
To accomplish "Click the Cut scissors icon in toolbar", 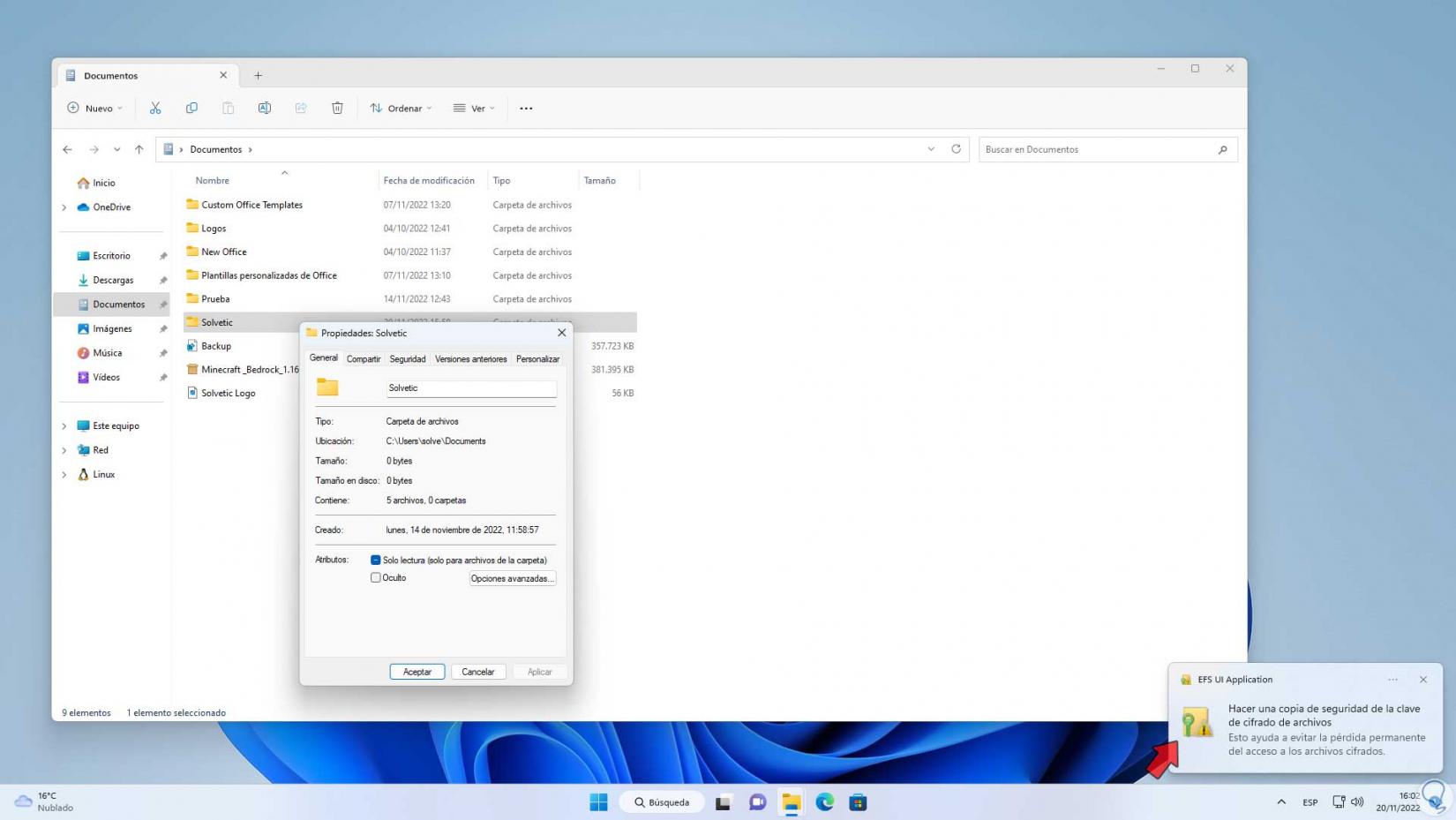I will tap(155, 108).
